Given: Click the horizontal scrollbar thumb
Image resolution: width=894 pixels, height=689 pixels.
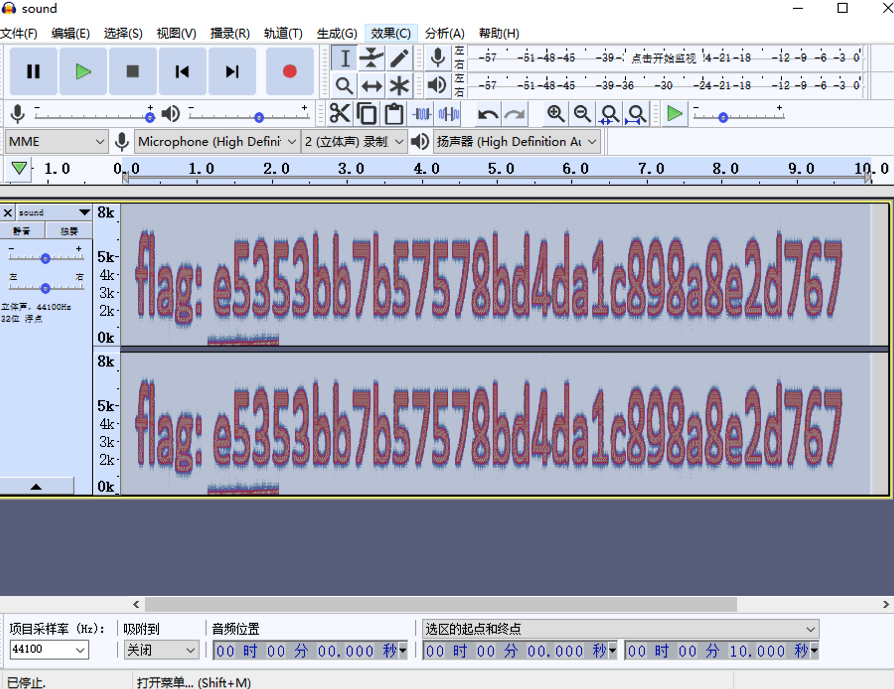Looking at the screenshot, I should pos(441,604).
